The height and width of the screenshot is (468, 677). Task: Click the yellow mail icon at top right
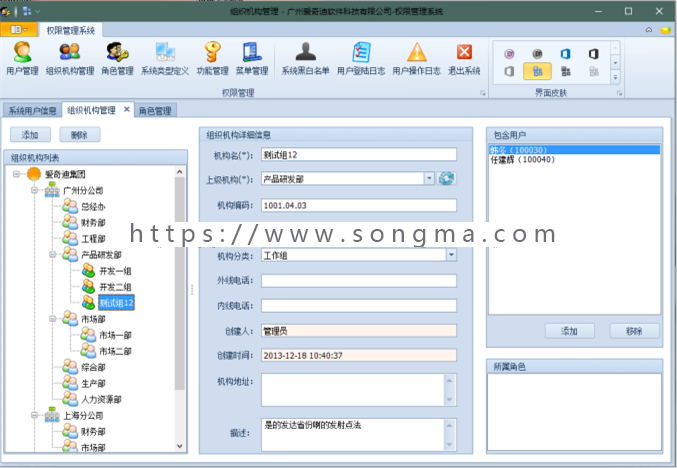coord(665,30)
